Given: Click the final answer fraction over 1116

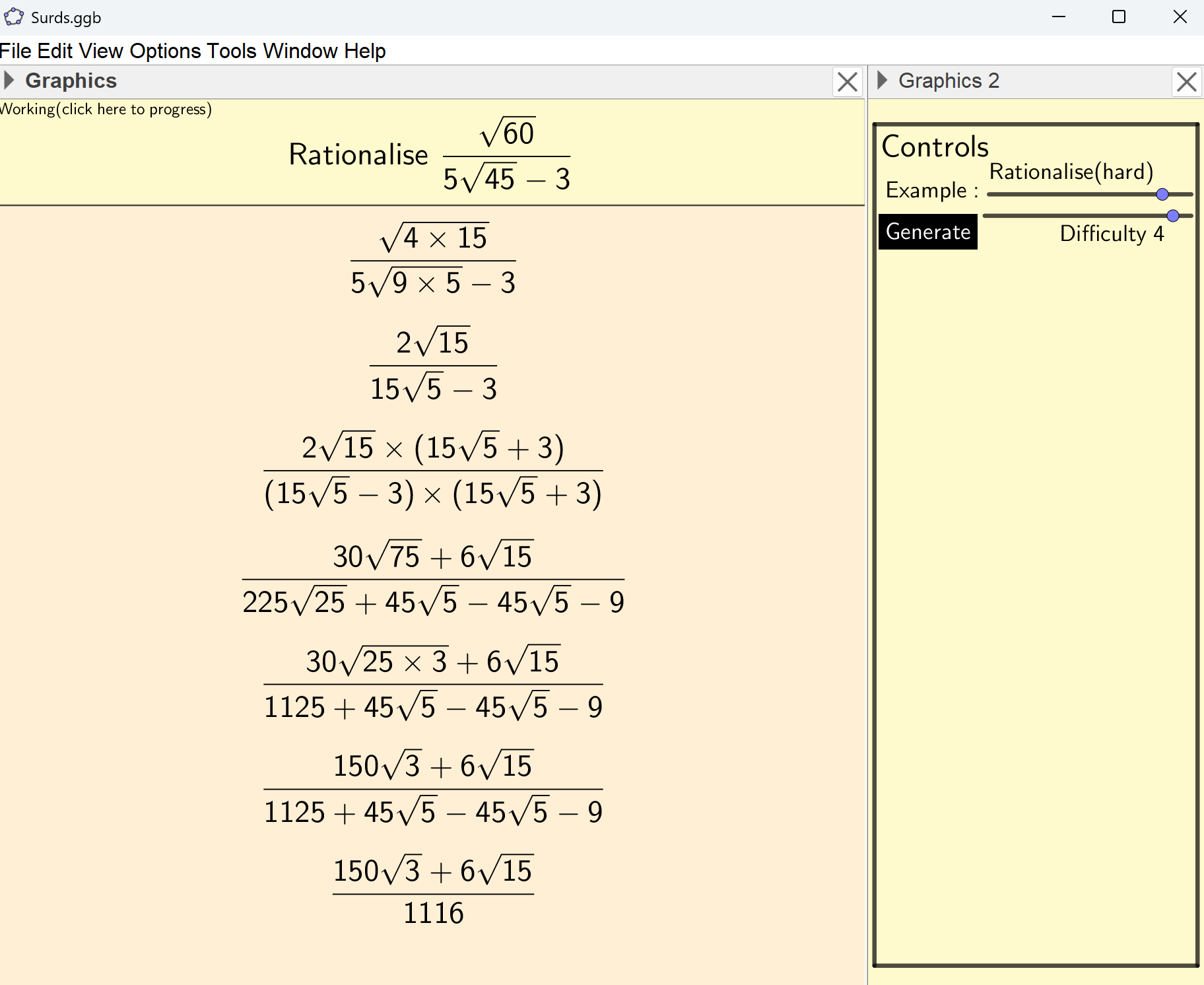Looking at the screenshot, I should [433, 891].
